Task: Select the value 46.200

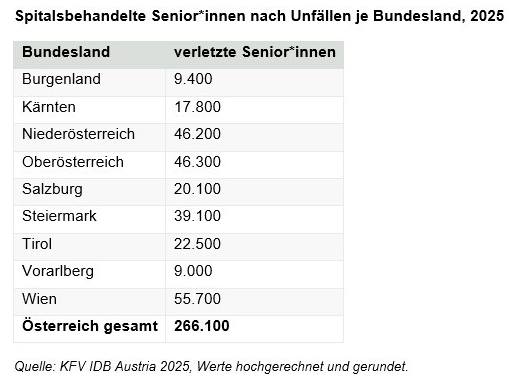Action: pos(197,134)
